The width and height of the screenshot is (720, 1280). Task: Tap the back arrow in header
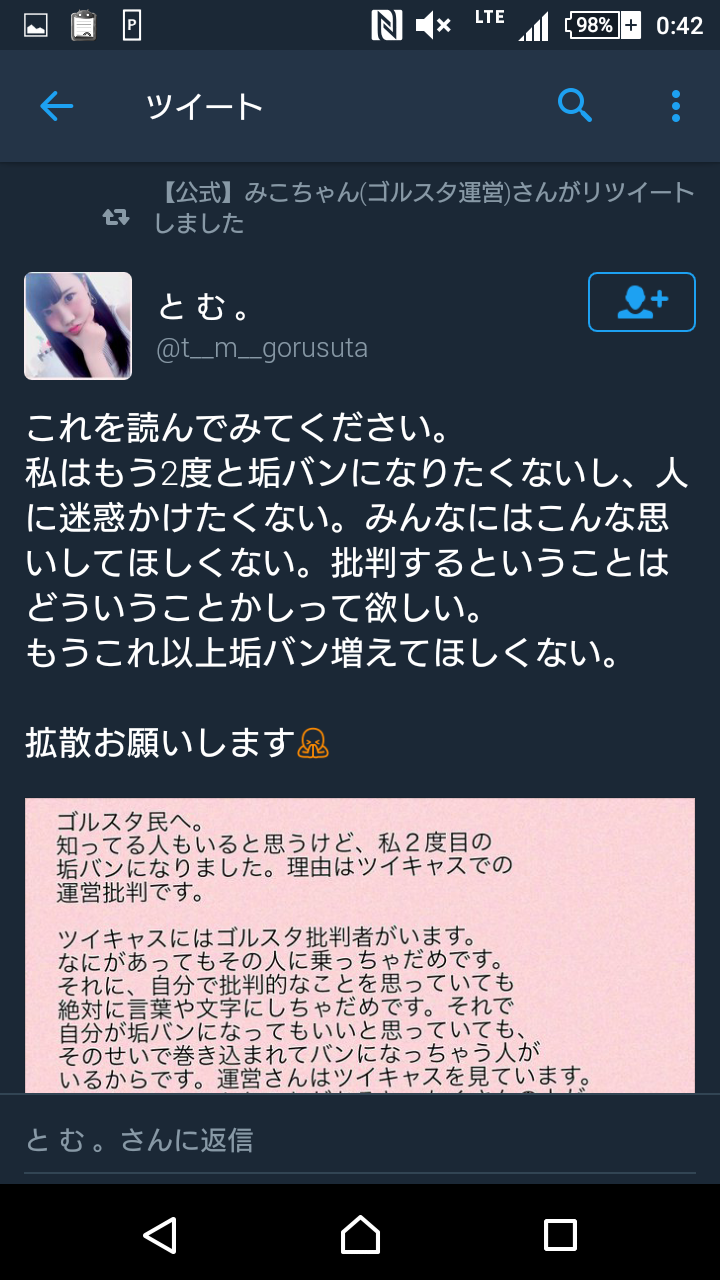(x=57, y=106)
